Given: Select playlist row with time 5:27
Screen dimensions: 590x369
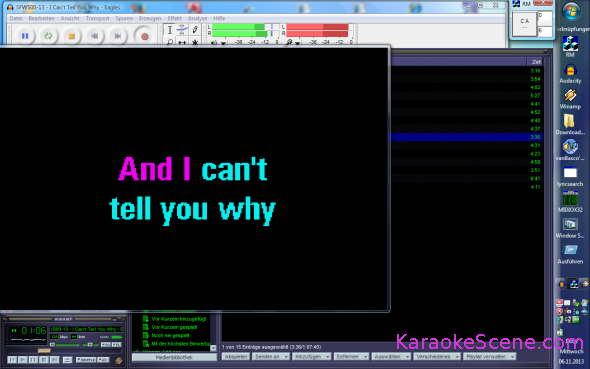Looking at the screenshot, I should [467, 96].
